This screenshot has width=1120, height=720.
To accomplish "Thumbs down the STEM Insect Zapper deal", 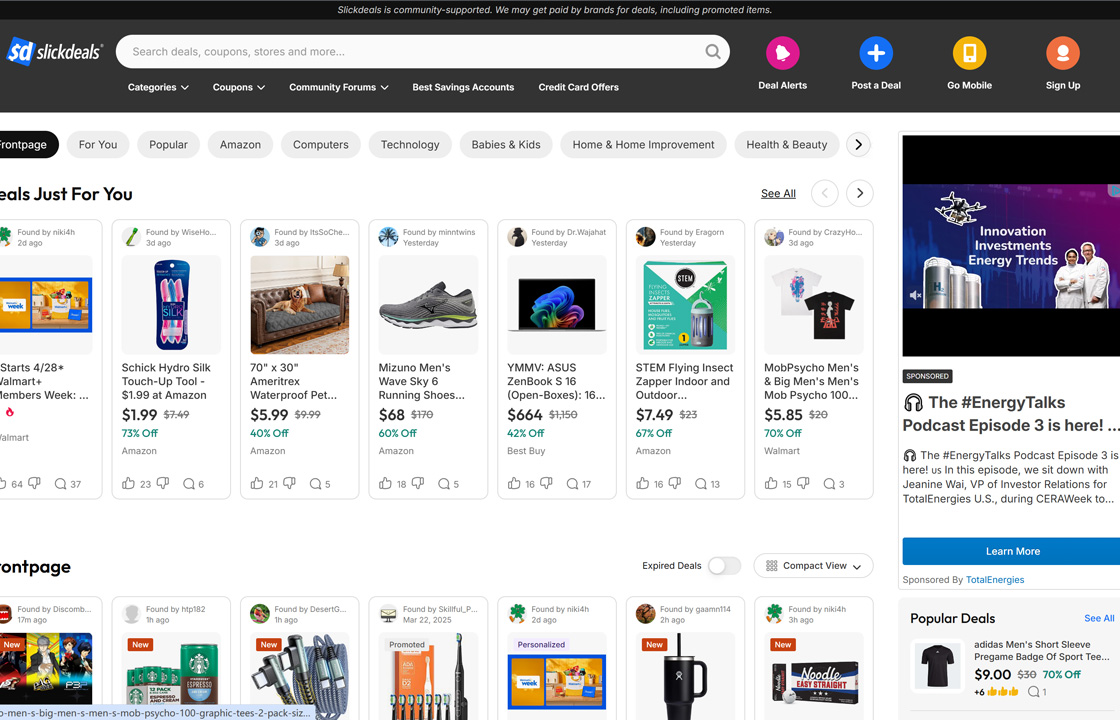I will pyautogui.click(x=675, y=483).
